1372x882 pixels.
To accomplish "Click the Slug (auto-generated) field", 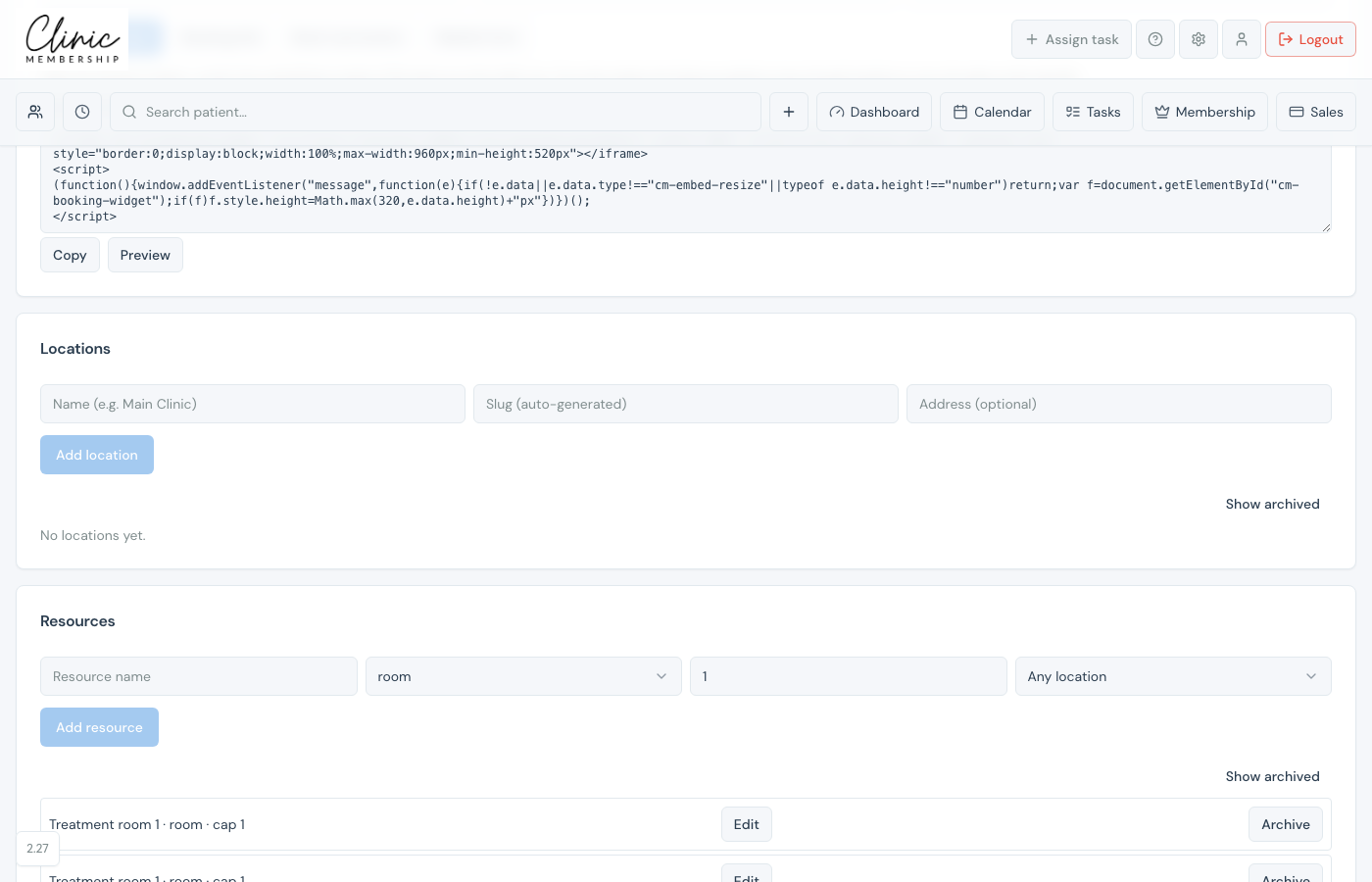I will coord(686,404).
